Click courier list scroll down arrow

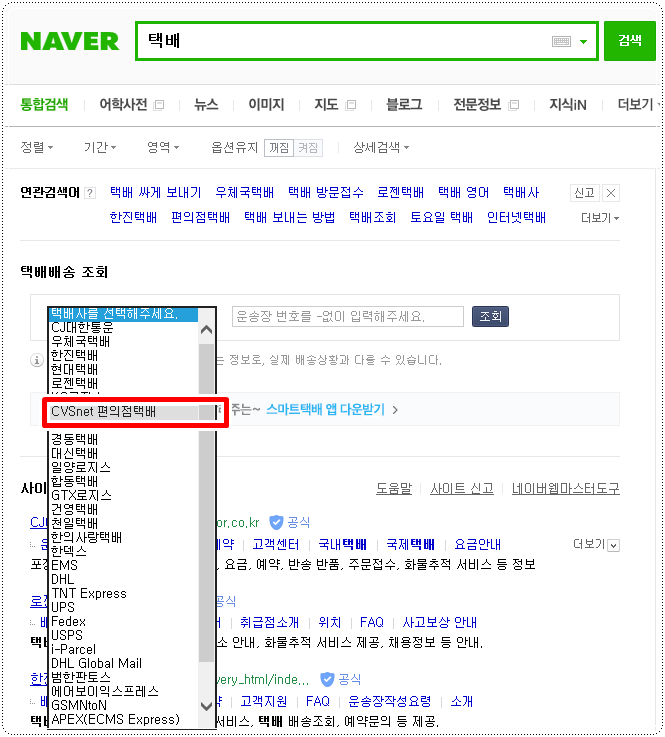point(206,706)
